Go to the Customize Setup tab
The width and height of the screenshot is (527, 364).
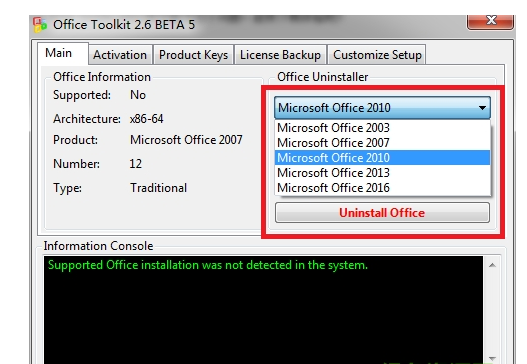tap(377, 55)
